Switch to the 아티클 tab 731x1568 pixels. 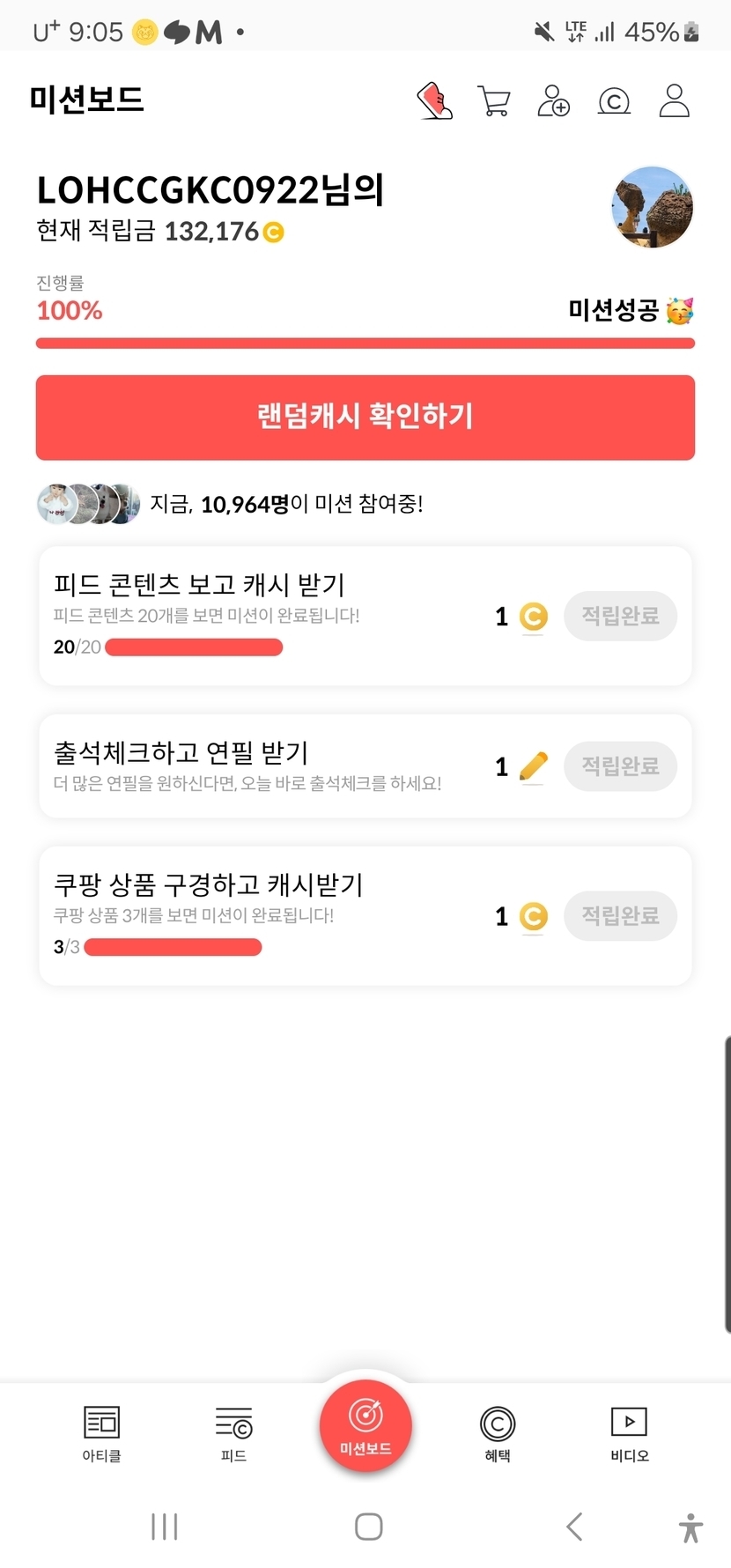pos(101,1433)
